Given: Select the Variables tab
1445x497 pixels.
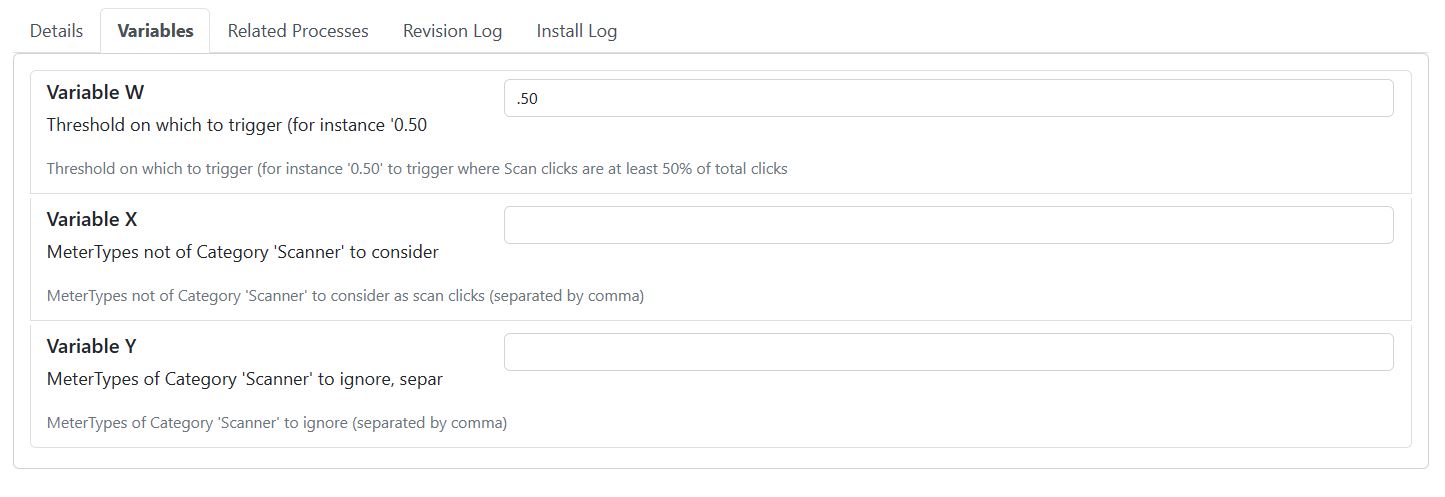Looking at the screenshot, I should point(155,31).
